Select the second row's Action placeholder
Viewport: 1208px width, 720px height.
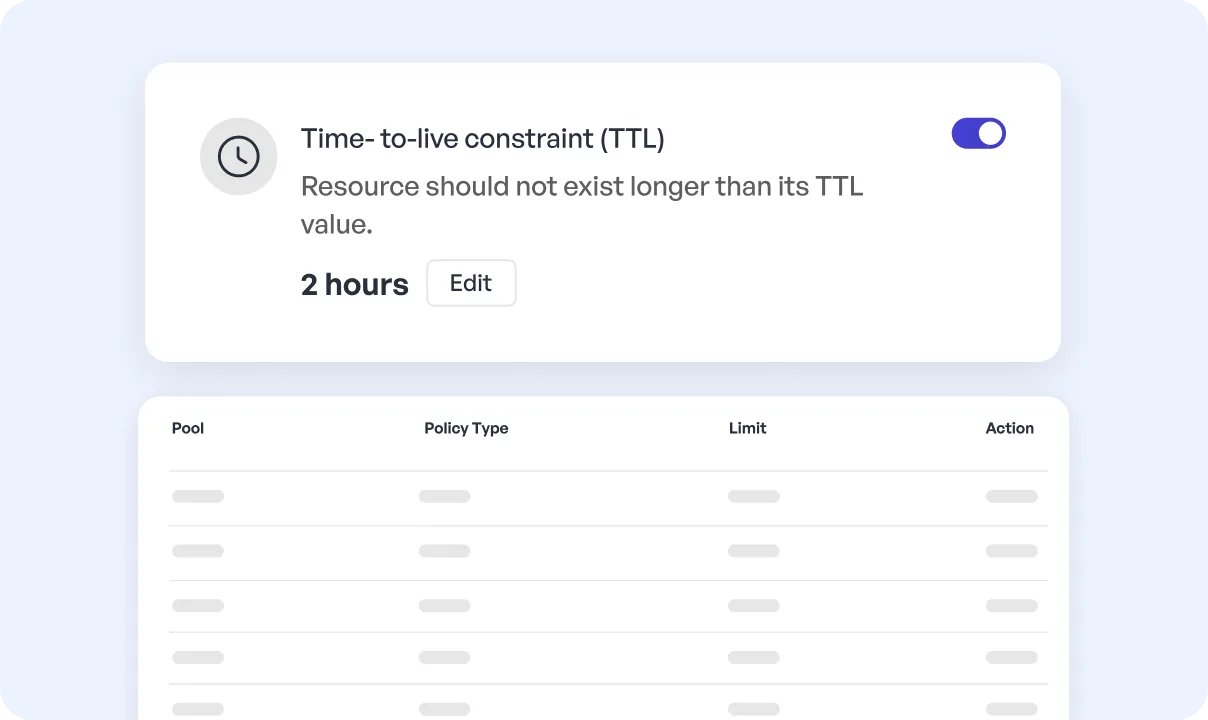click(x=1011, y=551)
